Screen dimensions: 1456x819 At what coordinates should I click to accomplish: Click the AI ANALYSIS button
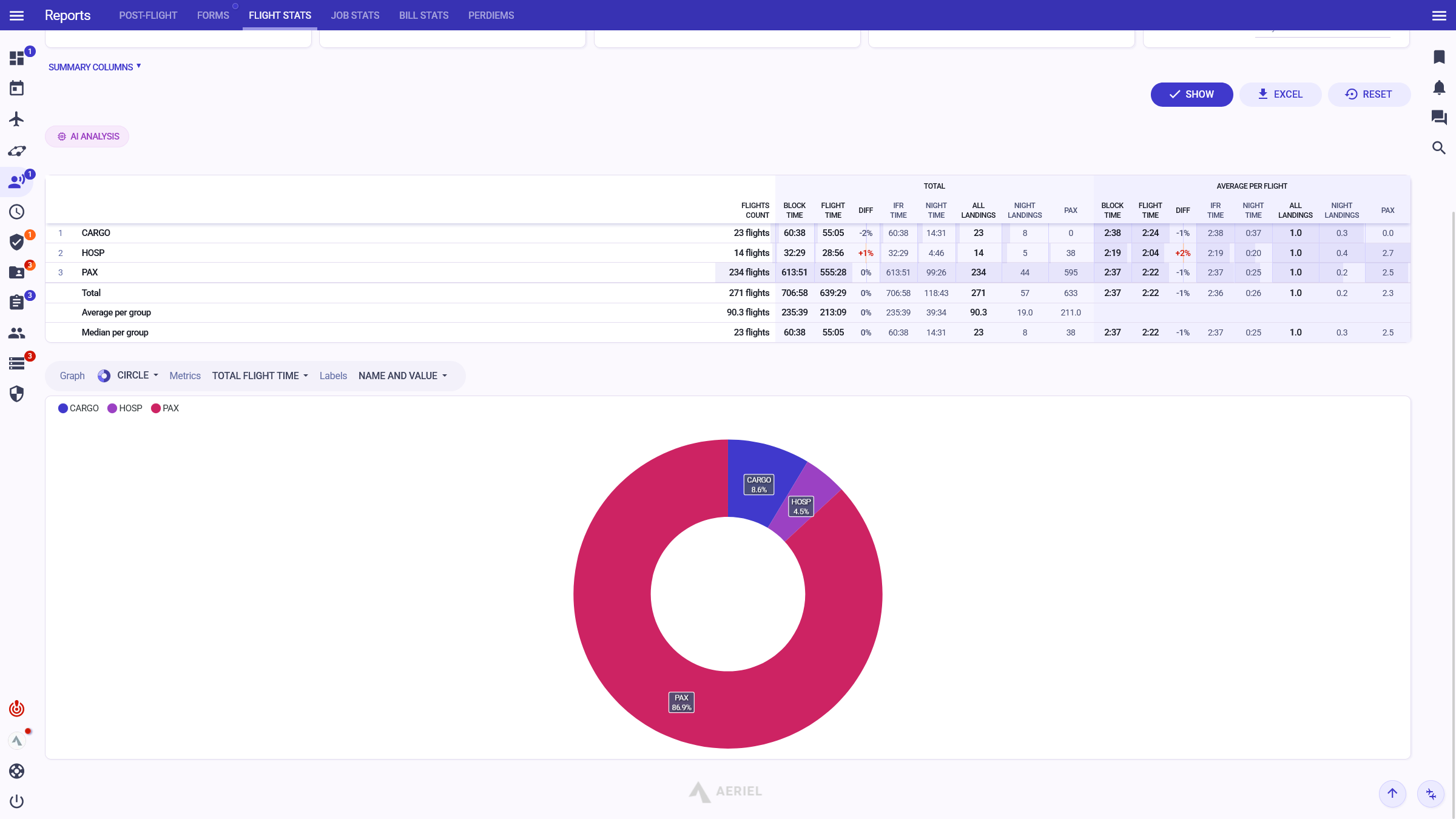[x=87, y=136]
